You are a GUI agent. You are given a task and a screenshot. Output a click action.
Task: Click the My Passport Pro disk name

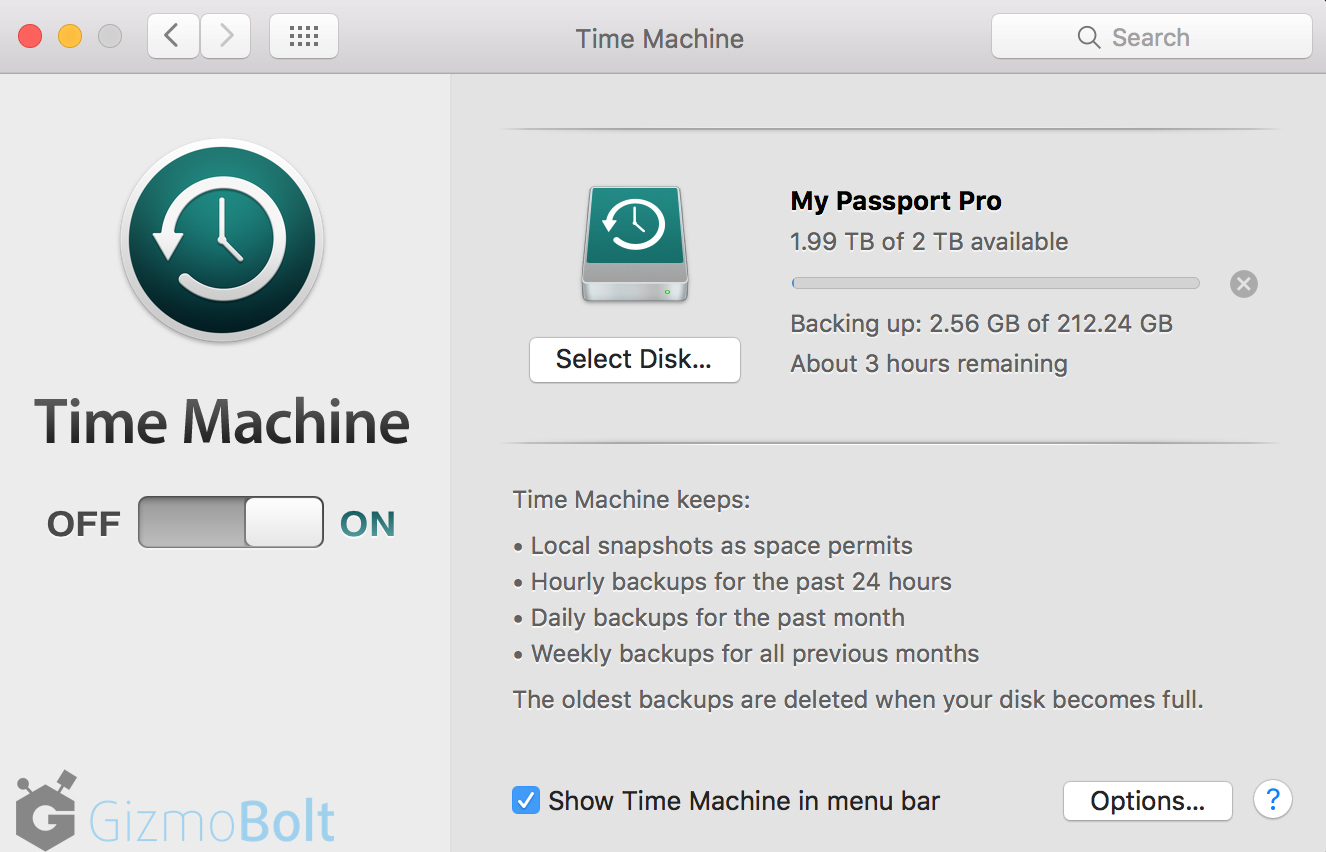[x=896, y=201]
